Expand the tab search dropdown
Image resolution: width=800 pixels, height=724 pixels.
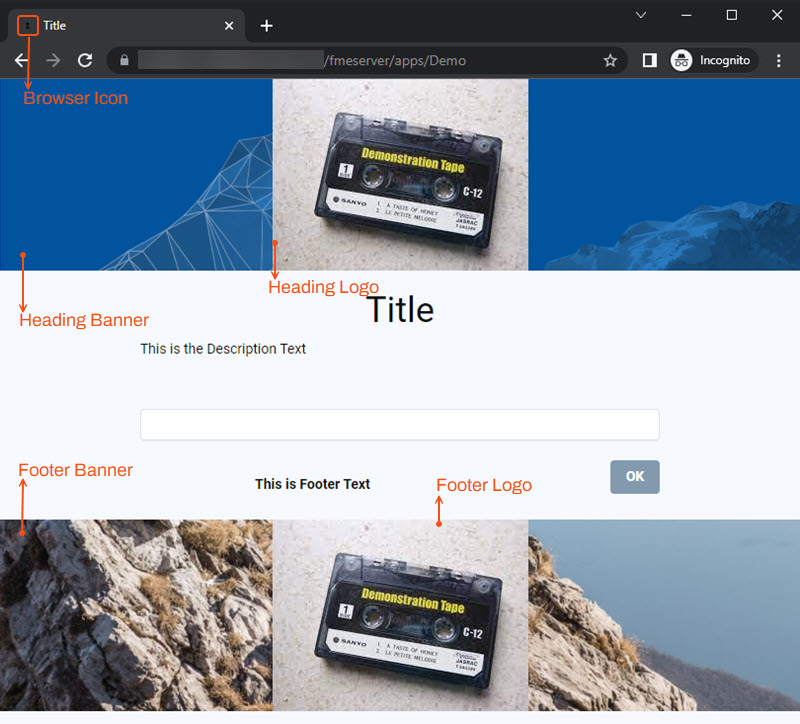641,15
